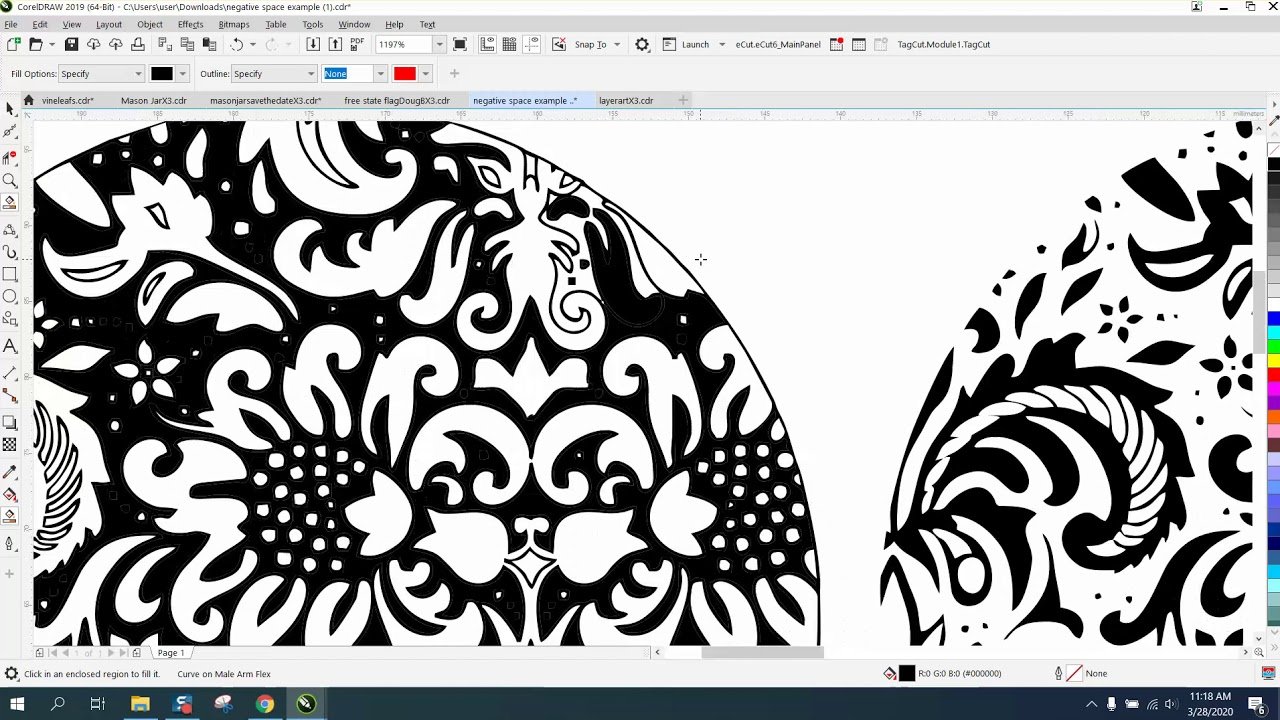Toggle the Show Grid button
Viewport: 1280px width, 720px height.
[509, 44]
